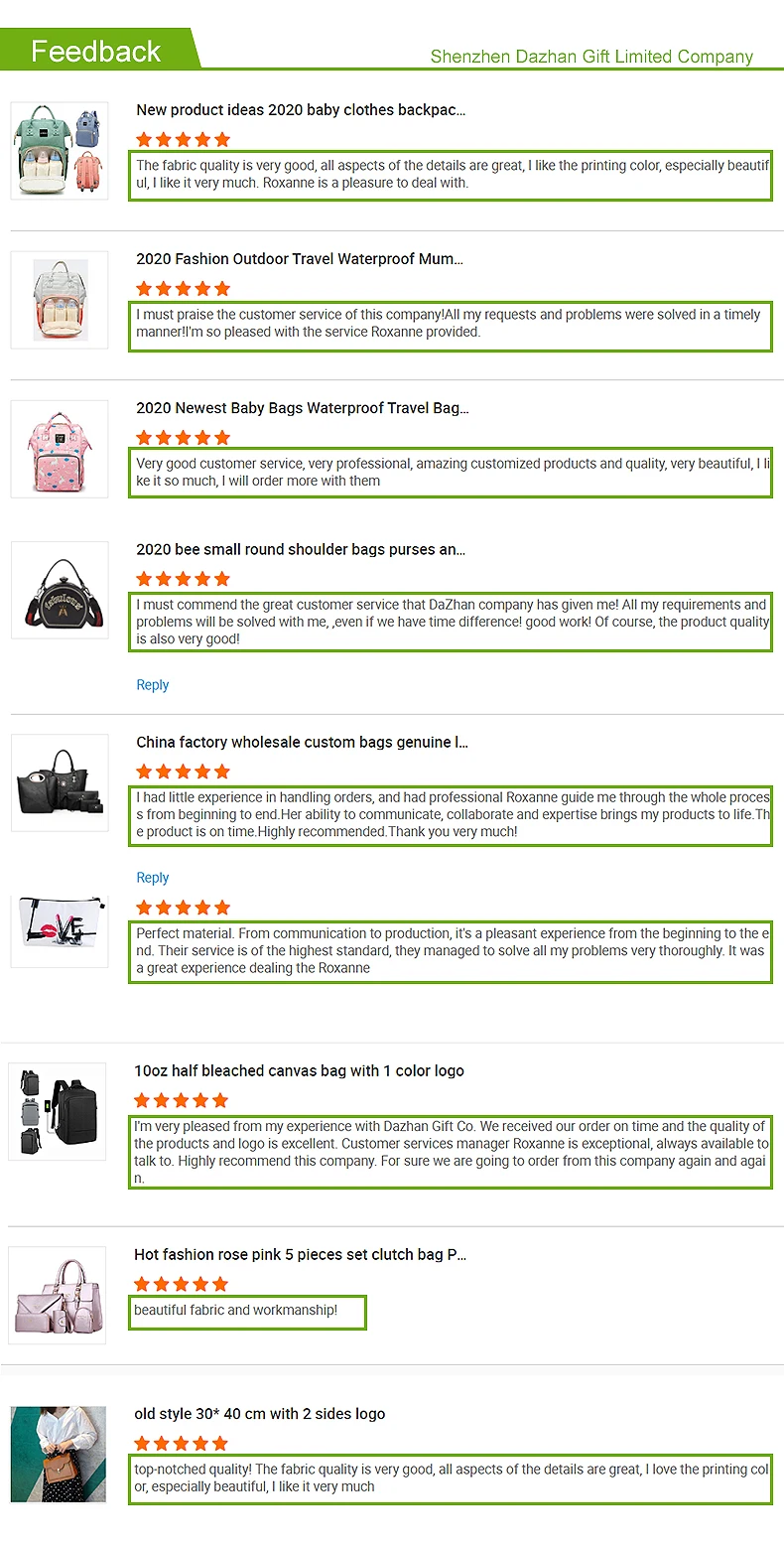Click the Shenzhen Dazhan Gift Limited Company name
Viewport: 784px width, 1546px height.
tap(591, 57)
